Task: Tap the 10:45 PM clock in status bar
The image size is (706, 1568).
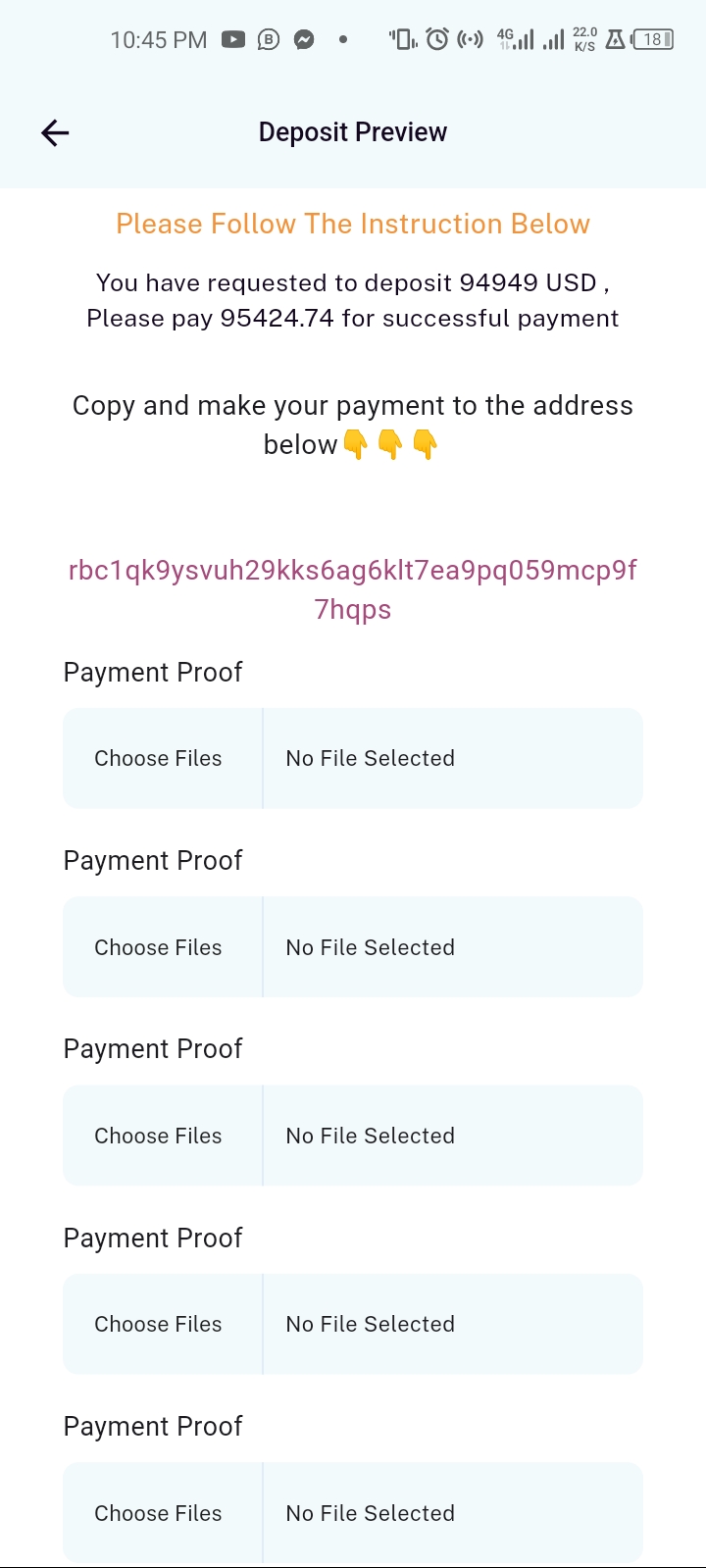Action: click(159, 40)
